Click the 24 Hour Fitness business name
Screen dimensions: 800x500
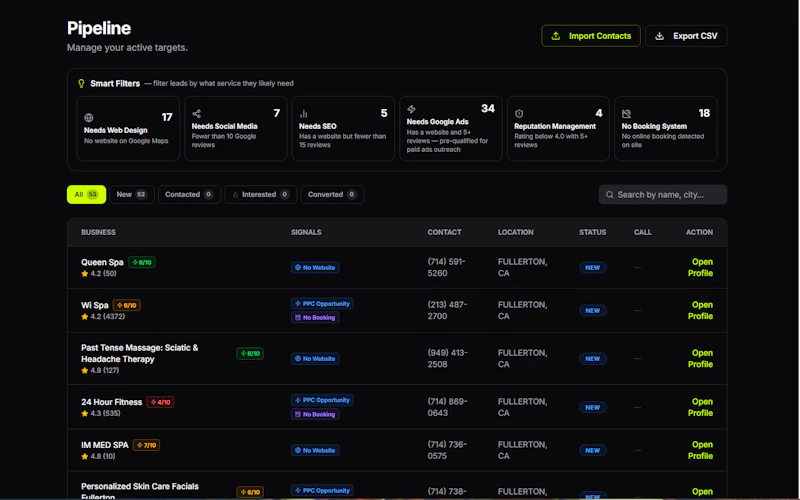pos(111,402)
